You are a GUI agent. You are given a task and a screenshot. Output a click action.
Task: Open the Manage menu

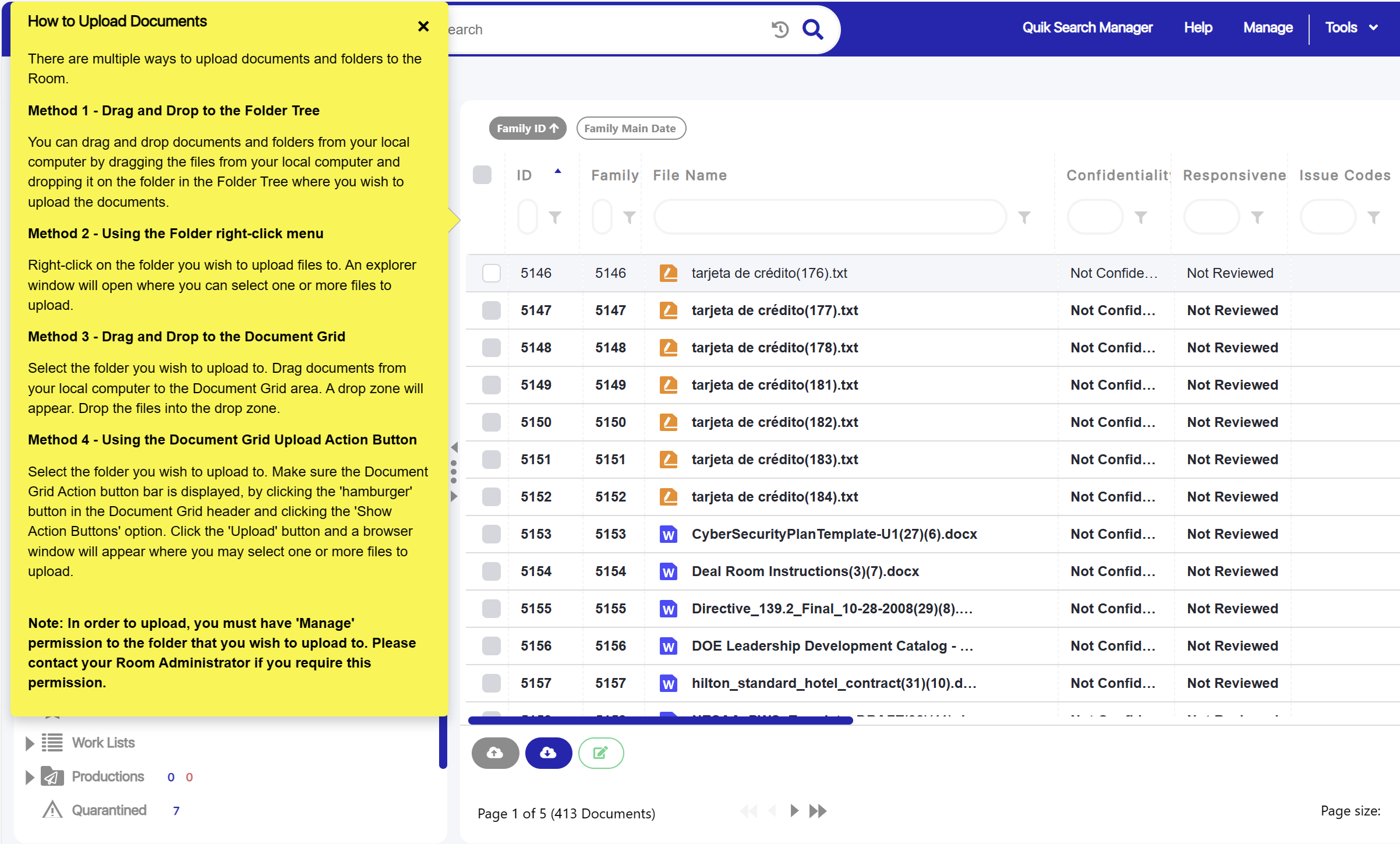tap(1268, 27)
